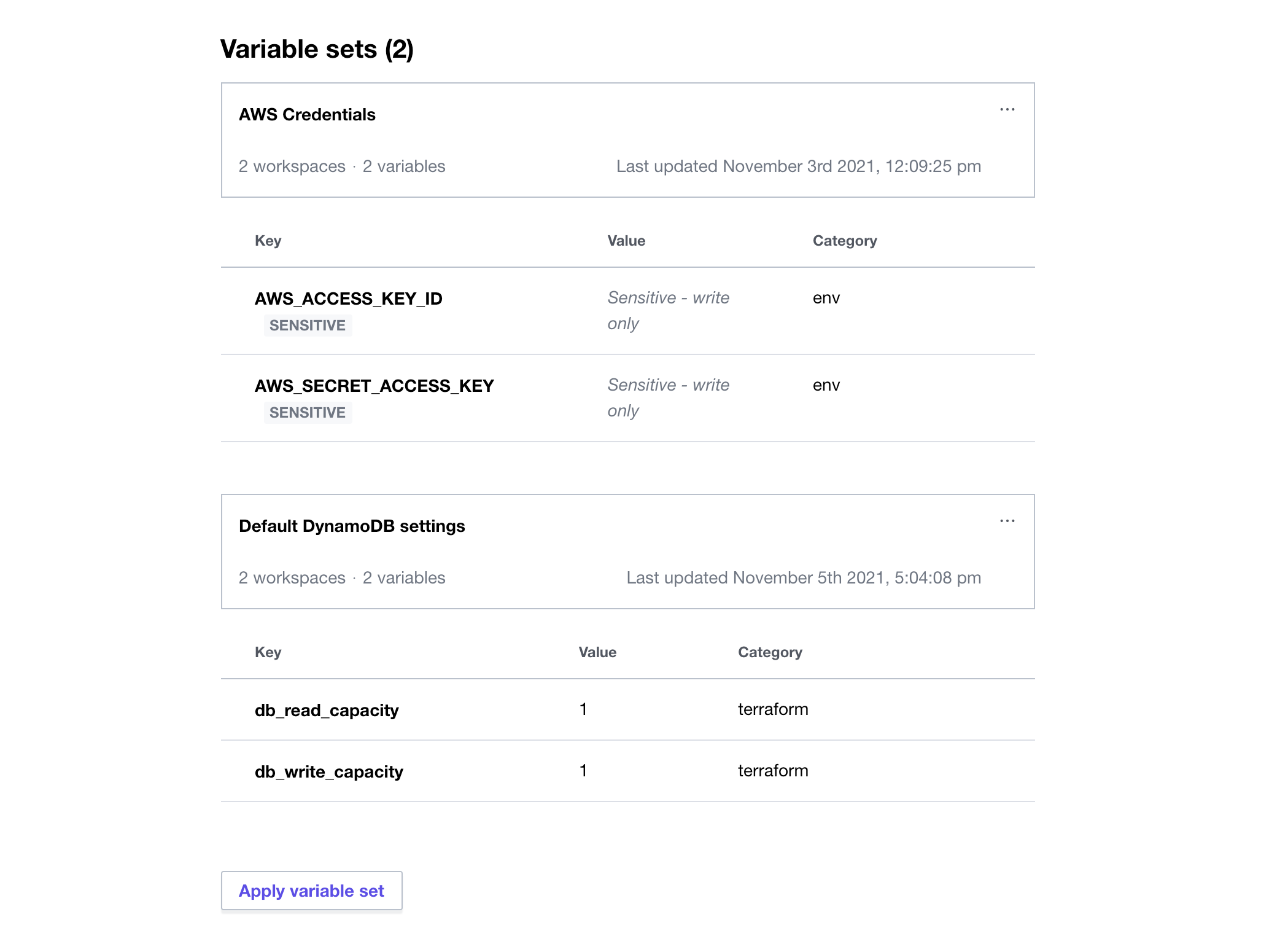
Task: Open the AWS Credentials variable set
Action: point(307,114)
